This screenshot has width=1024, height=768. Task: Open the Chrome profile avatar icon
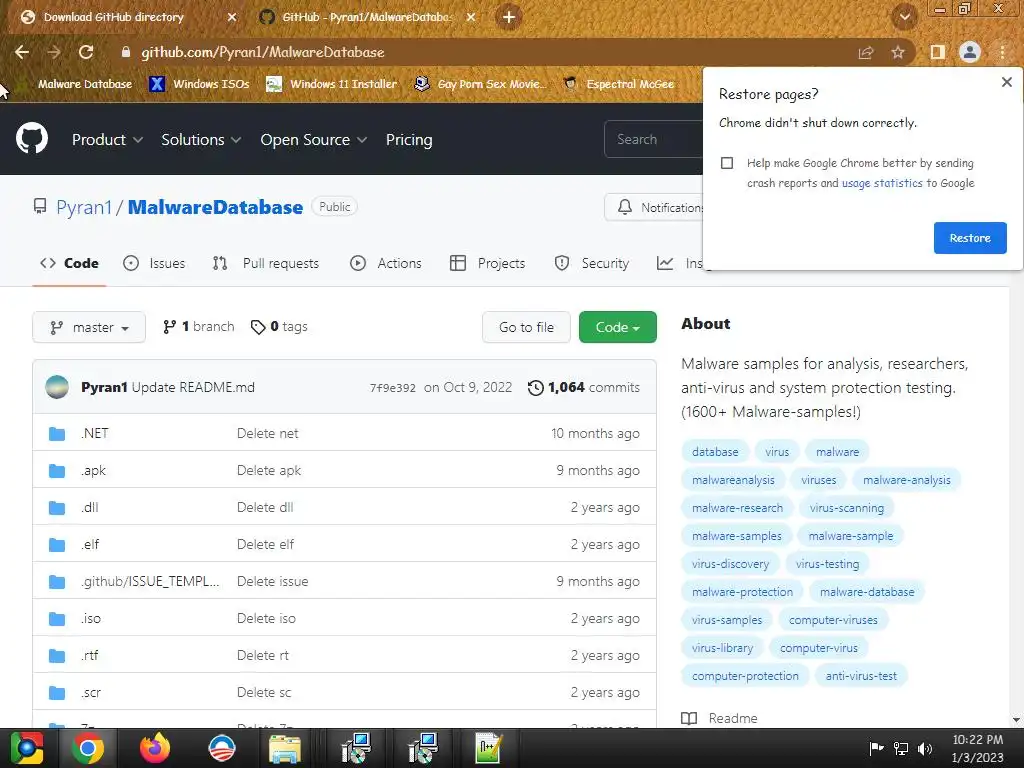click(970, 52)
